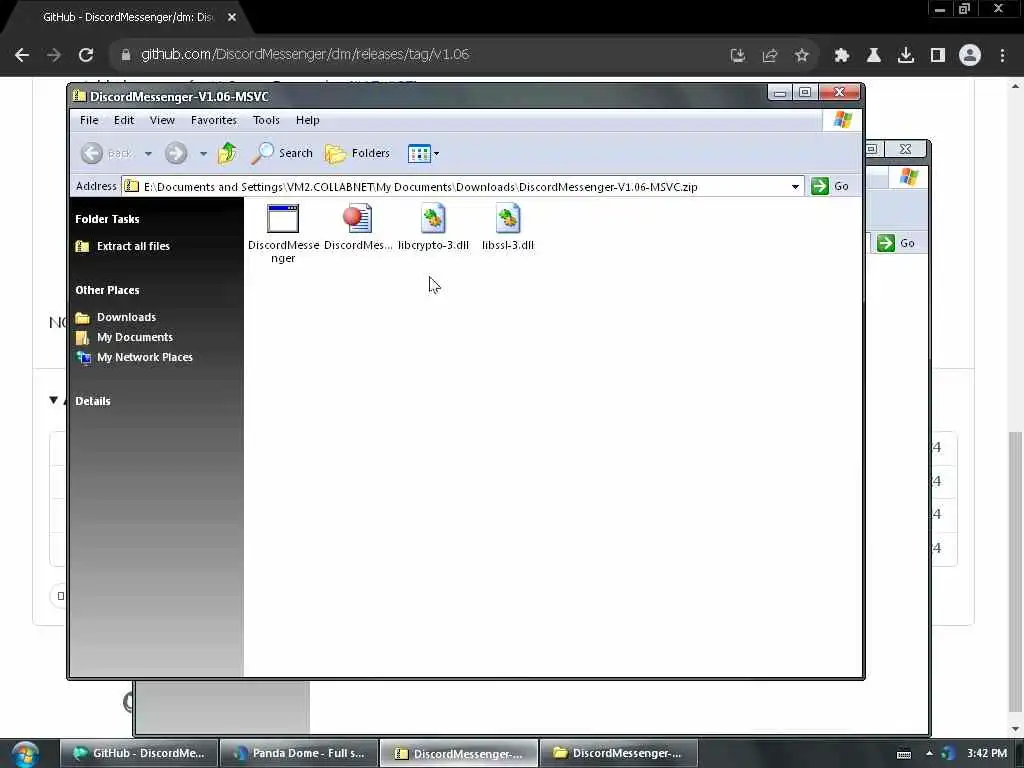This screenshot has height=768, width=1024.
Task: Open the Edit menu
Action: [123, 120]
